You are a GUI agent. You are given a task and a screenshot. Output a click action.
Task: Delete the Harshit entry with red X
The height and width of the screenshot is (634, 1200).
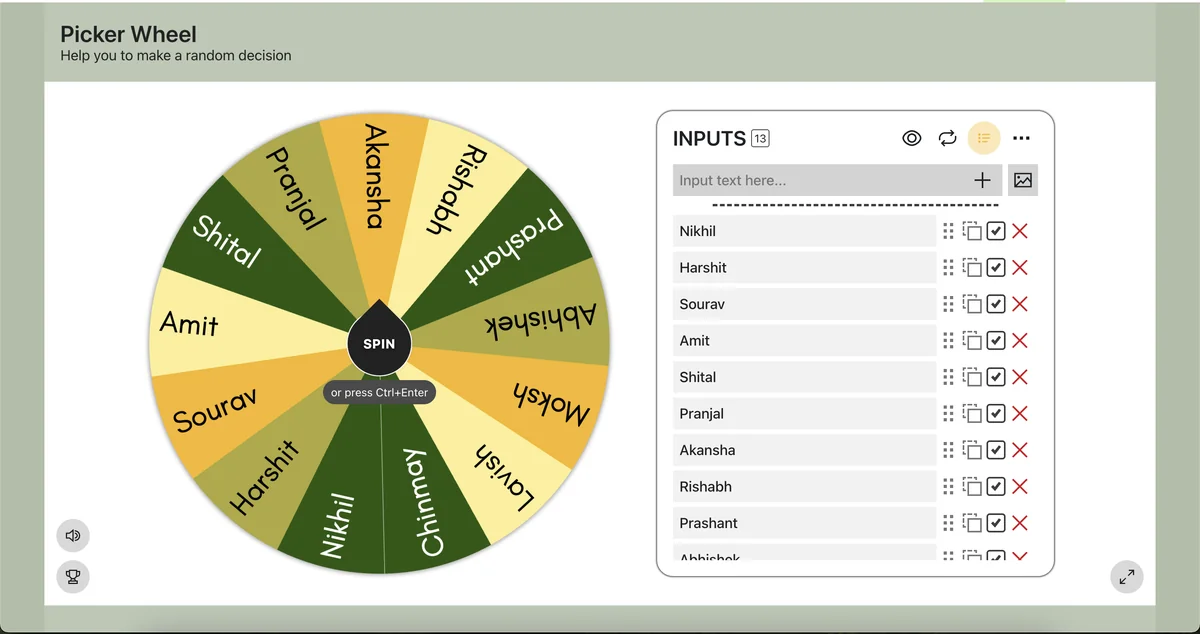pyautogui.click(x=1020, y=268)
